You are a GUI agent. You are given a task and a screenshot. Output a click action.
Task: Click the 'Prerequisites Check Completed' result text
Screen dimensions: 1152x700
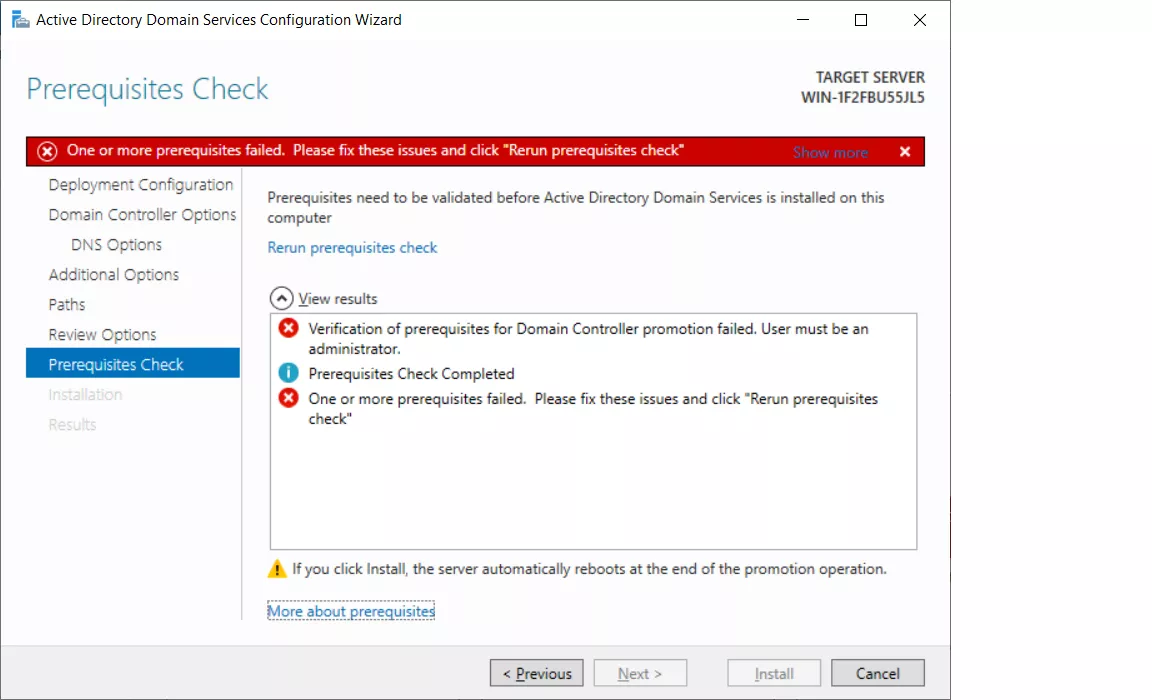click(x=411, y=374)
